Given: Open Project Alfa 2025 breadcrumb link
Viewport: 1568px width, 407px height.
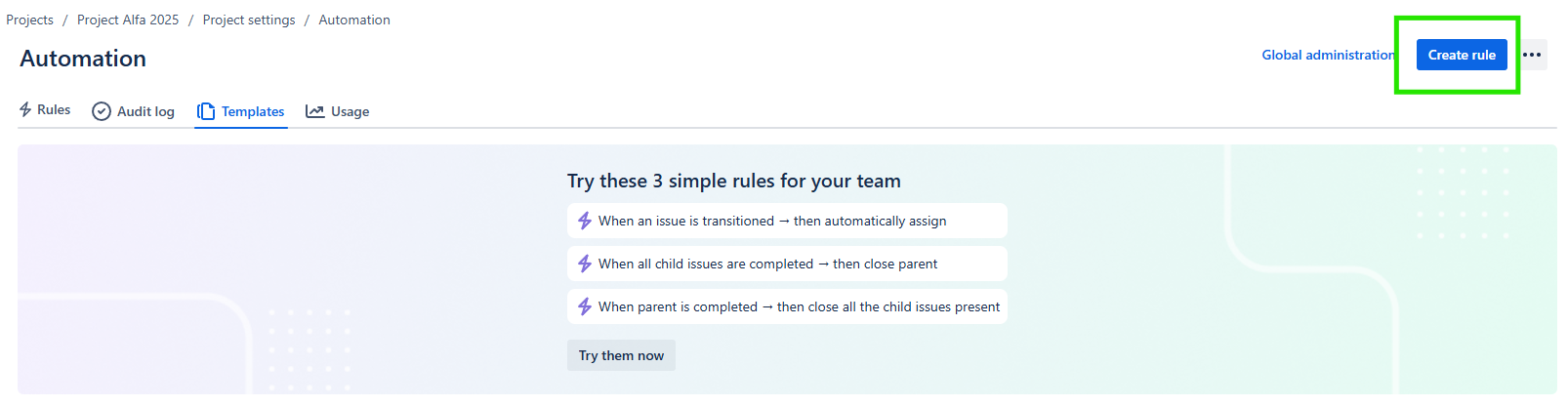Looking at the screenshot, I should (x=128, y=20).
